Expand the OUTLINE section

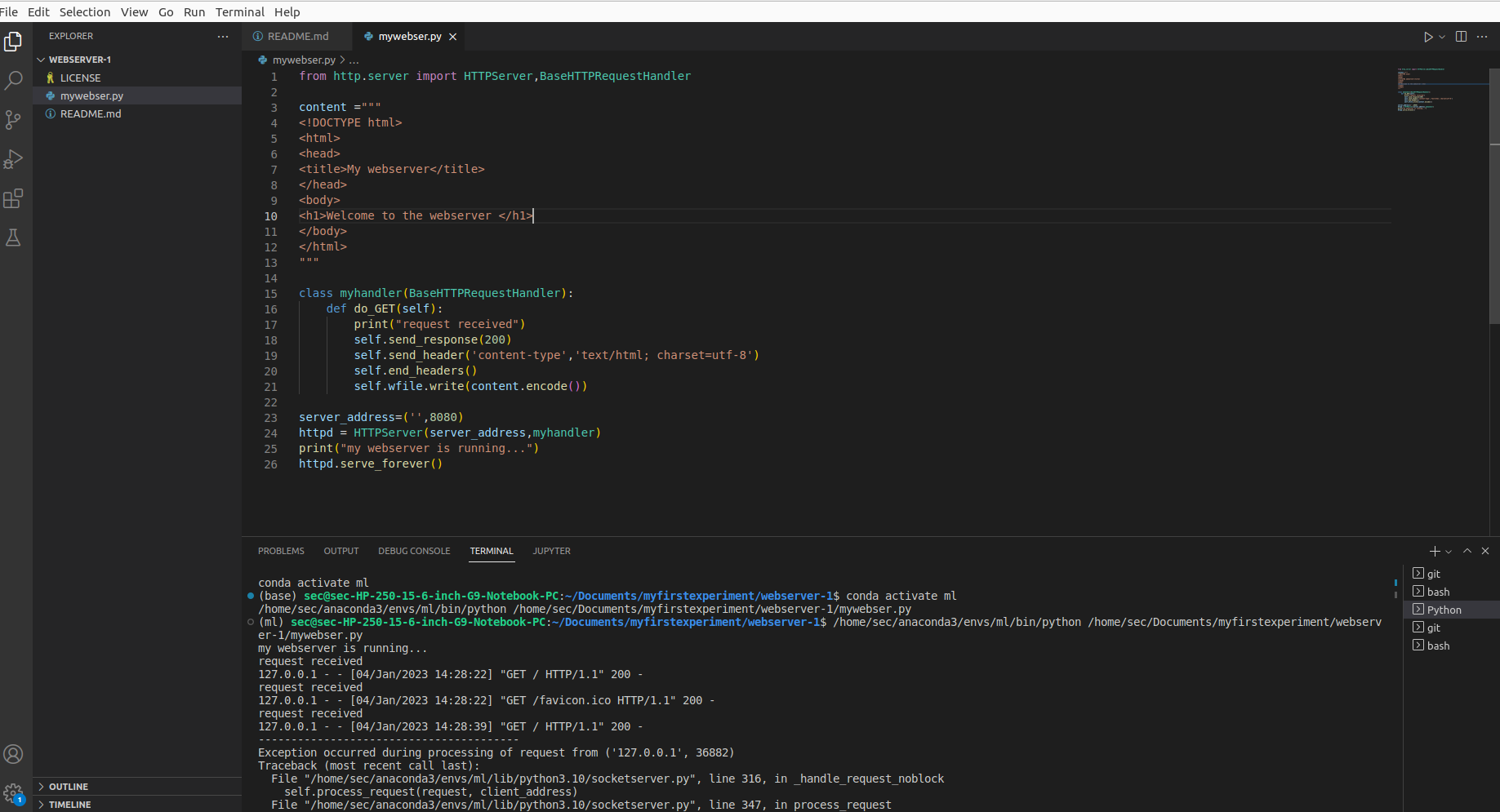pos(137,787)
